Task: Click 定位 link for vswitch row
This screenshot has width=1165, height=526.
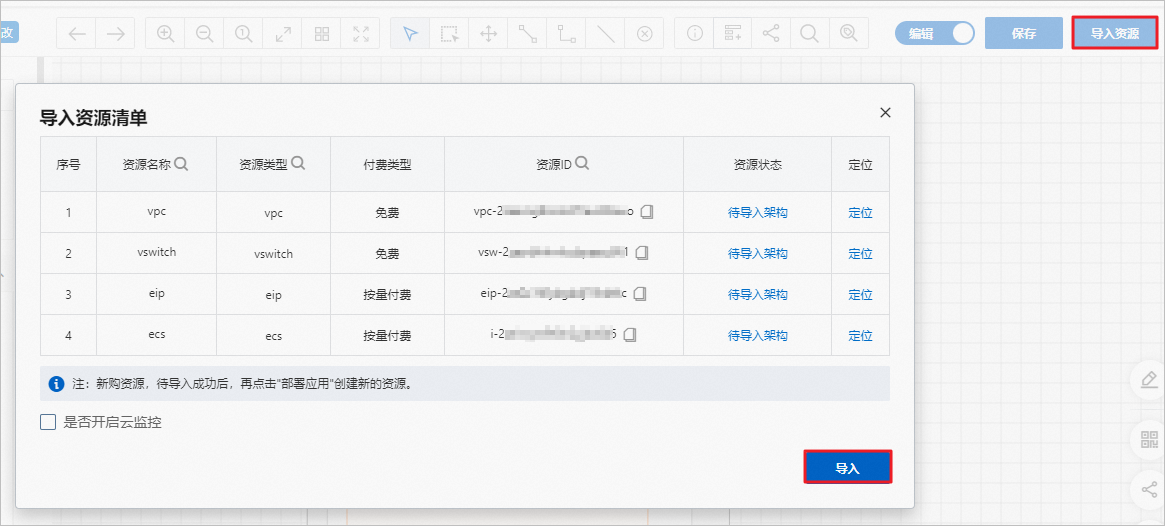Action: point(860,253)
